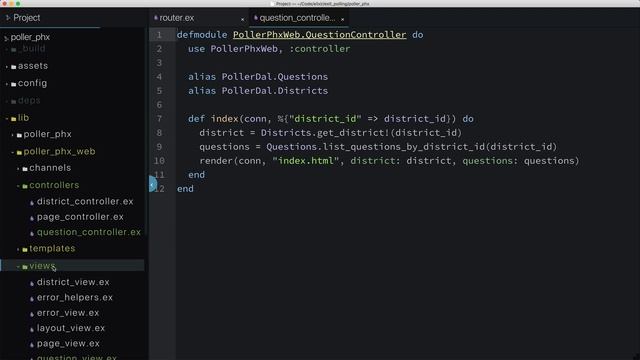
Task: Collapse the views folder arrow
Action: tap(18, 267)
